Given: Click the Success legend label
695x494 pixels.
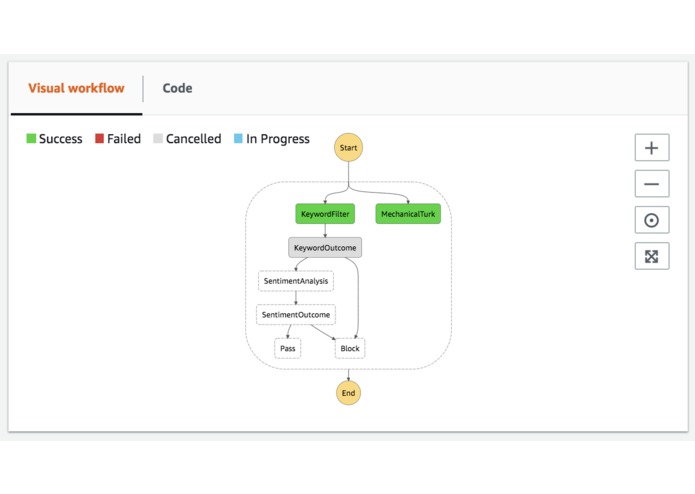Looking at the screenshot, I should 61,139.
